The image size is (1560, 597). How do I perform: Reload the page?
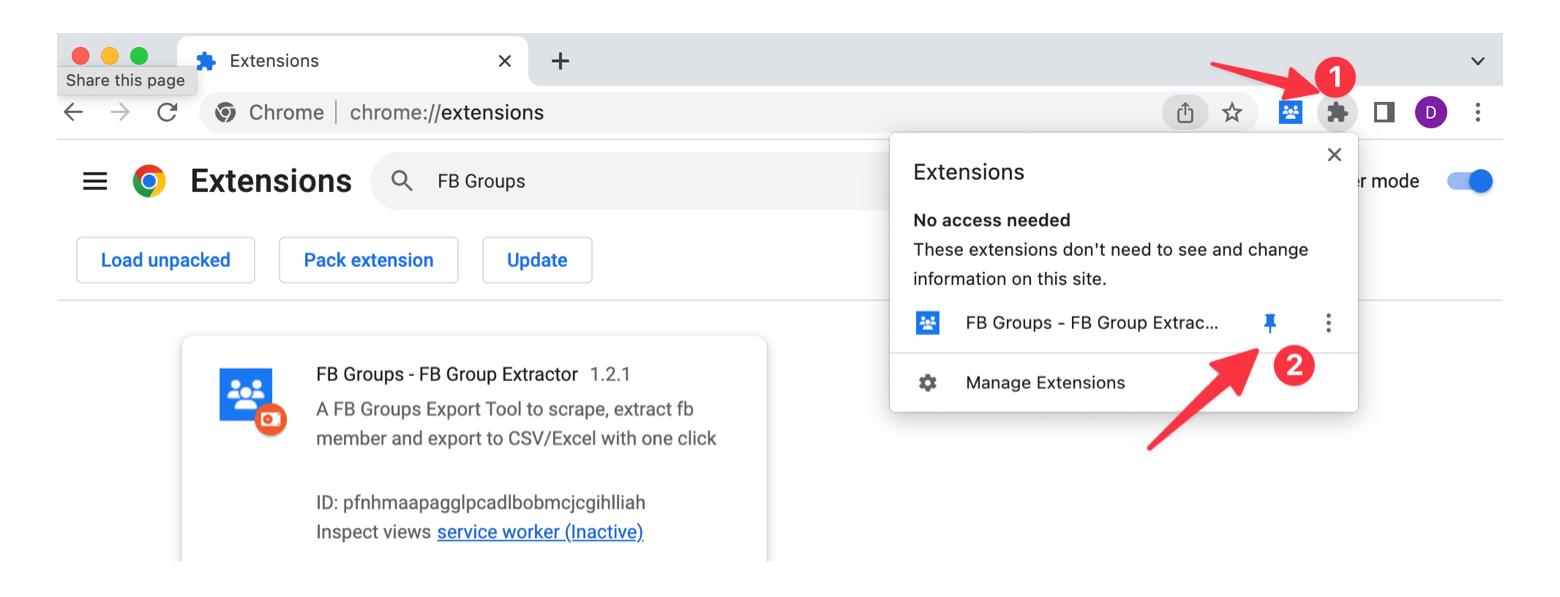tap(167, 112)
